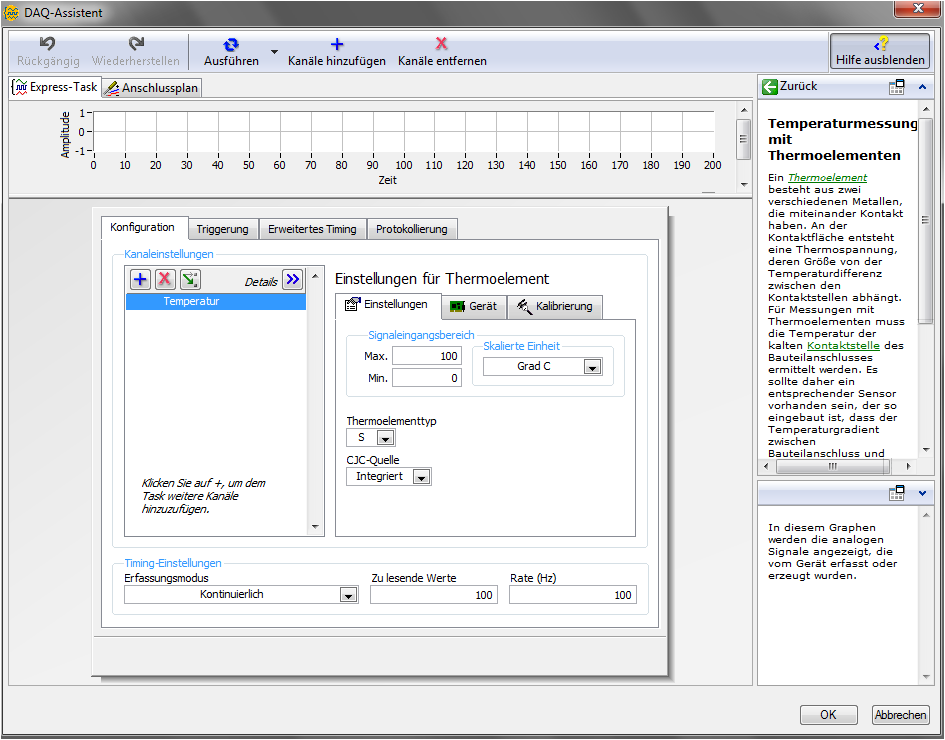Screen dimensions: 945x740
Task: Add channel with blue plus button
Action: (140, 280)
